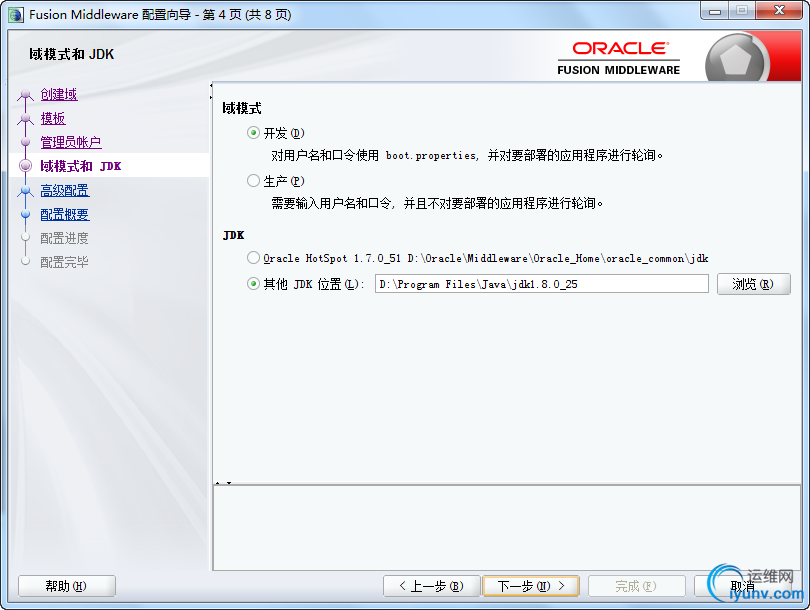Select the 生产 (P) production mode radio button
The height and width of the screenshot is (610, 810).
coord(253,181)
